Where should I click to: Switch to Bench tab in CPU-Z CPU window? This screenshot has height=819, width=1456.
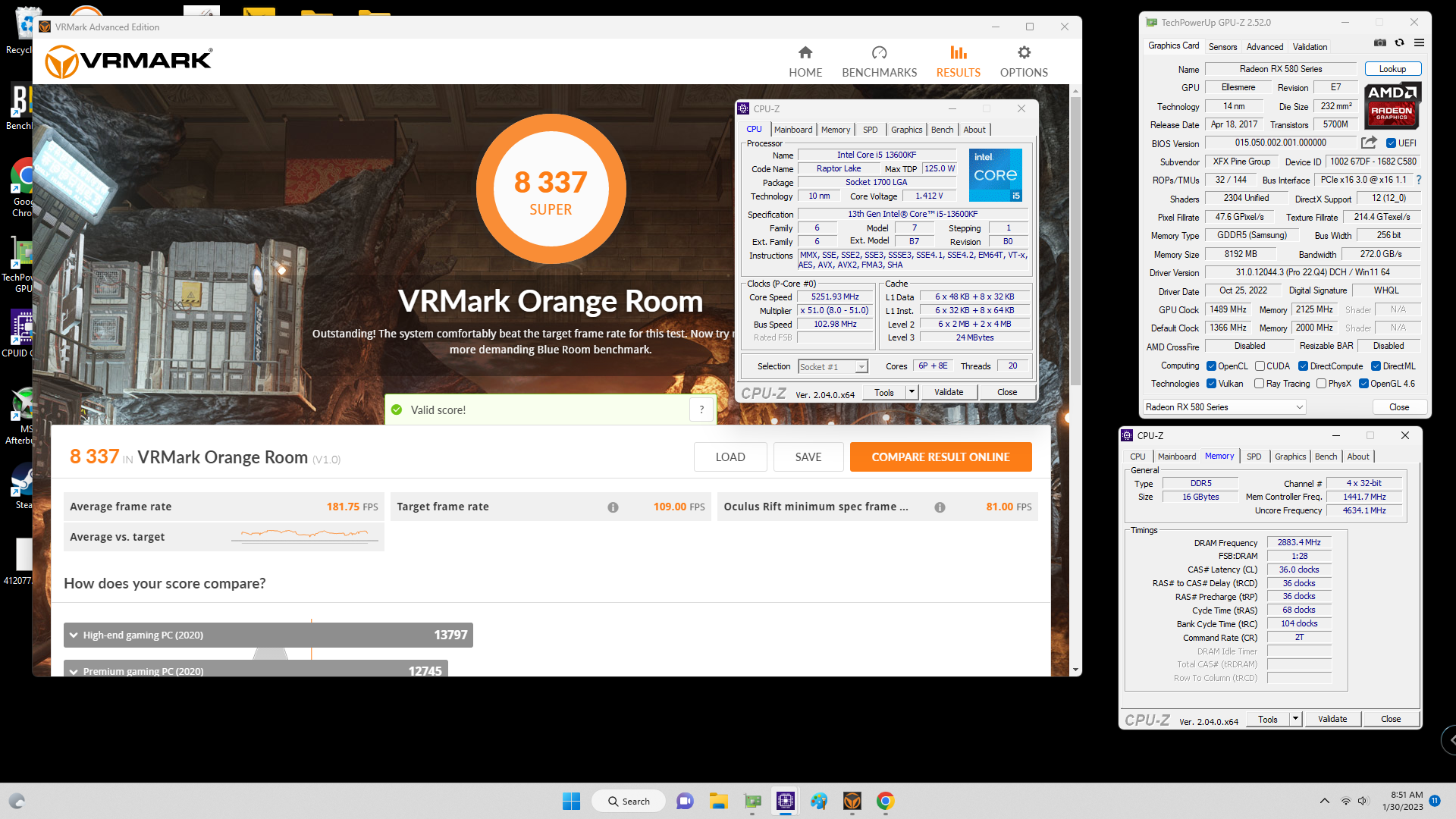pyautogui.click(x=942, y=130)
